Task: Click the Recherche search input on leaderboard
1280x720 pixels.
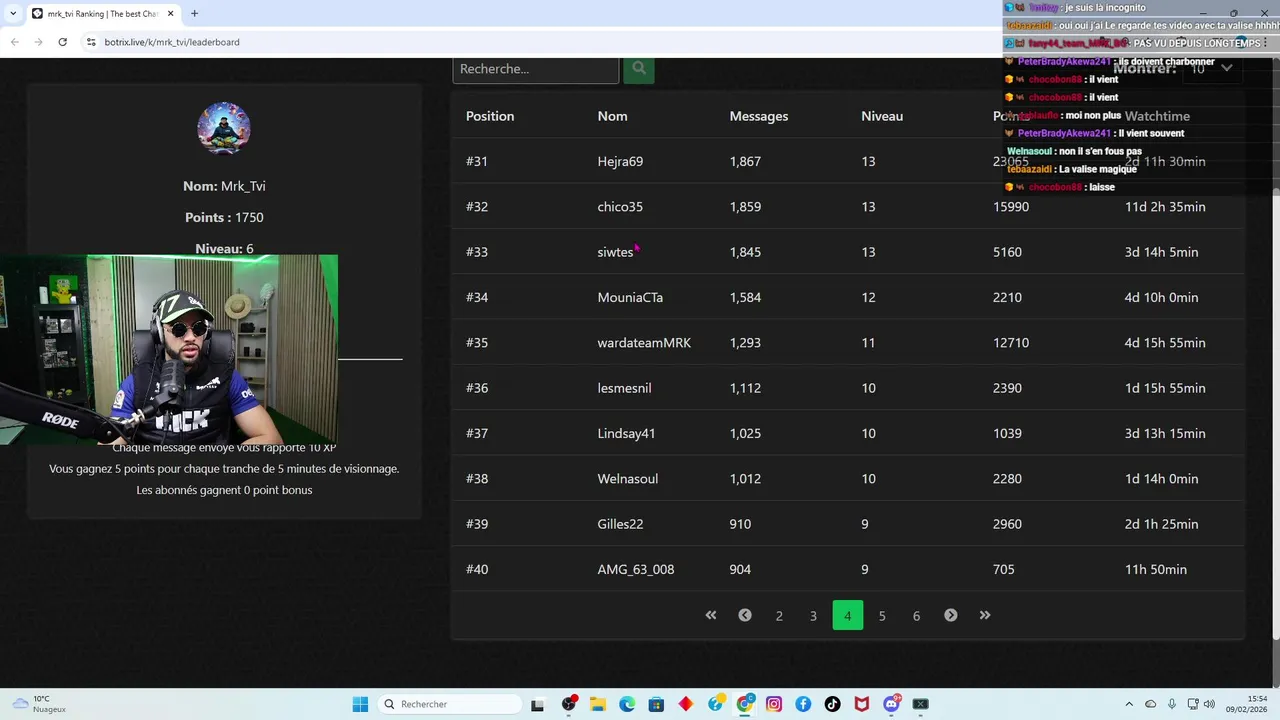Action: (536, 69)
